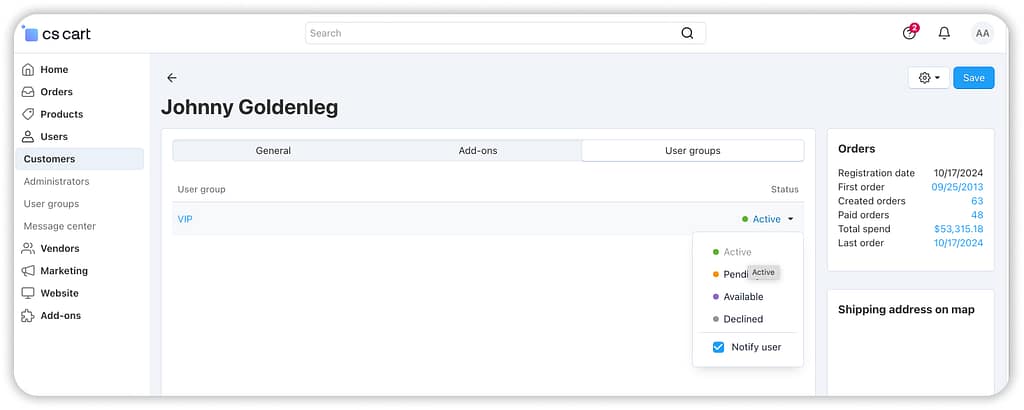Screen dimensions: 1024x410
Task: Open the Marketing megaphone section
Action: point(28,271)
